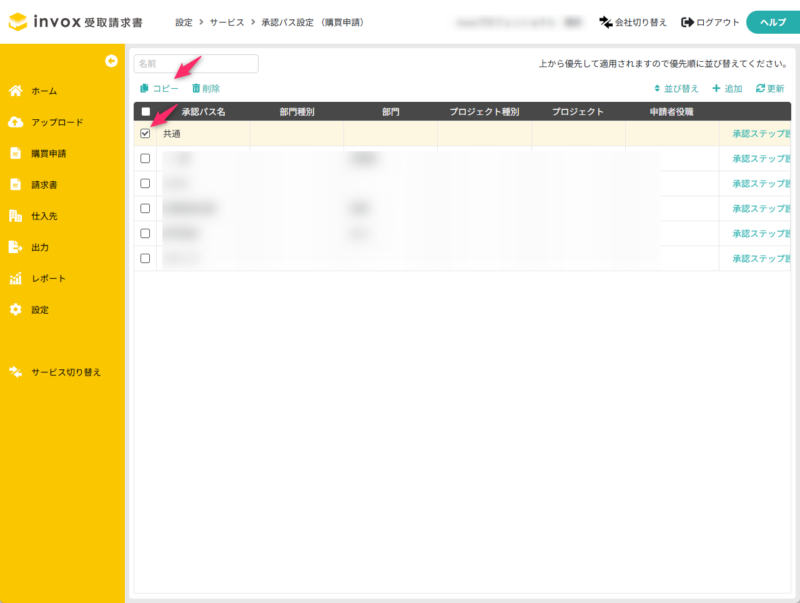This screenshot has height=603, width=800.
Task: Open the Upload cloud icon
Action: pyautogui.click(x=15, y=122)
